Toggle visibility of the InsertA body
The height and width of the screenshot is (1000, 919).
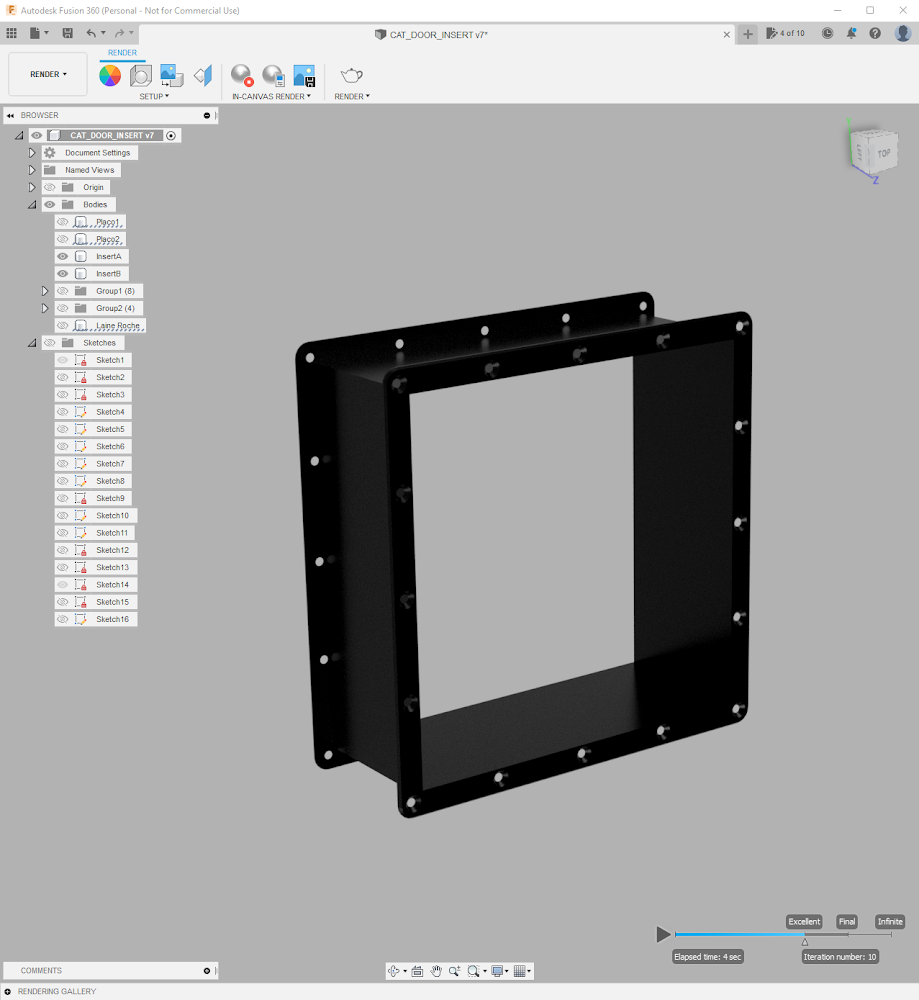pyautogui.click(x=63, y=256)
